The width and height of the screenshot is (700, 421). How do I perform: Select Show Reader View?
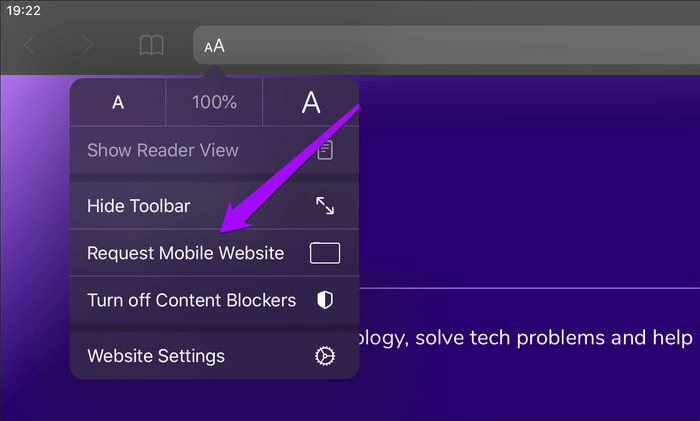[x=214, y=150]
